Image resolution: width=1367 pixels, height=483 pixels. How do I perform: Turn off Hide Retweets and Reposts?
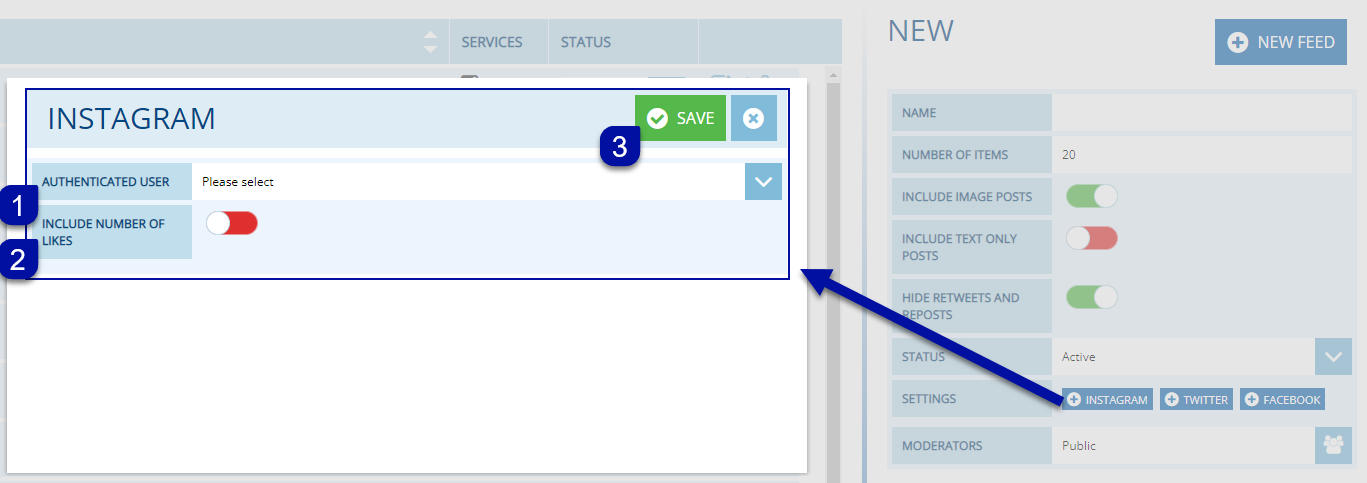[1092, 297]
